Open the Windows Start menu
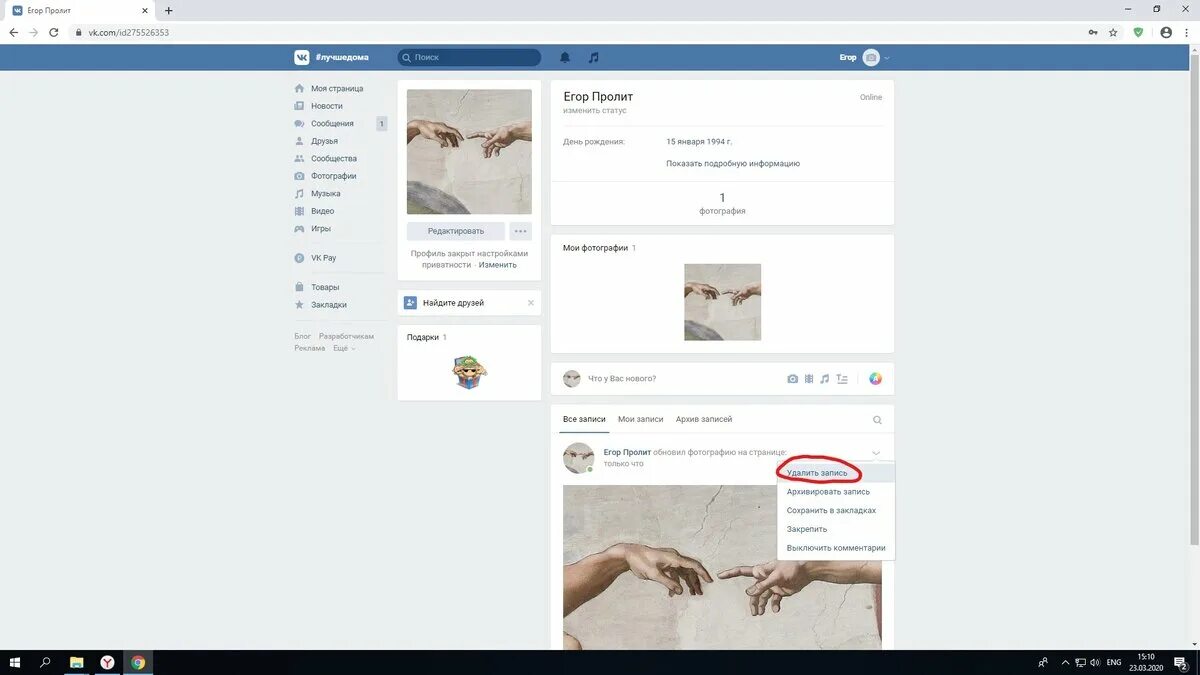The image size is (1200, 675). pos(14,662)
